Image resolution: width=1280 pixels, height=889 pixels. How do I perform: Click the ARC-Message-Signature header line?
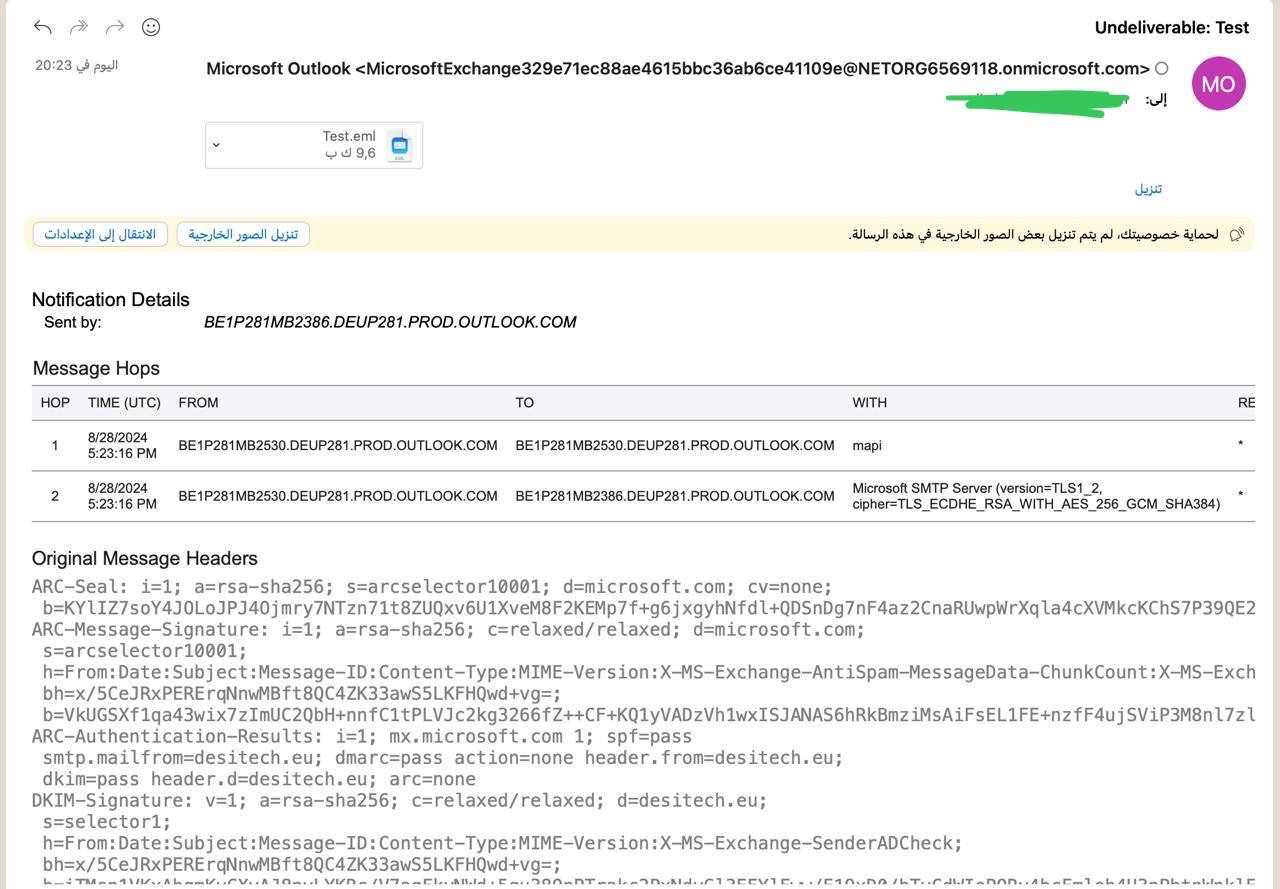point(448,630)
